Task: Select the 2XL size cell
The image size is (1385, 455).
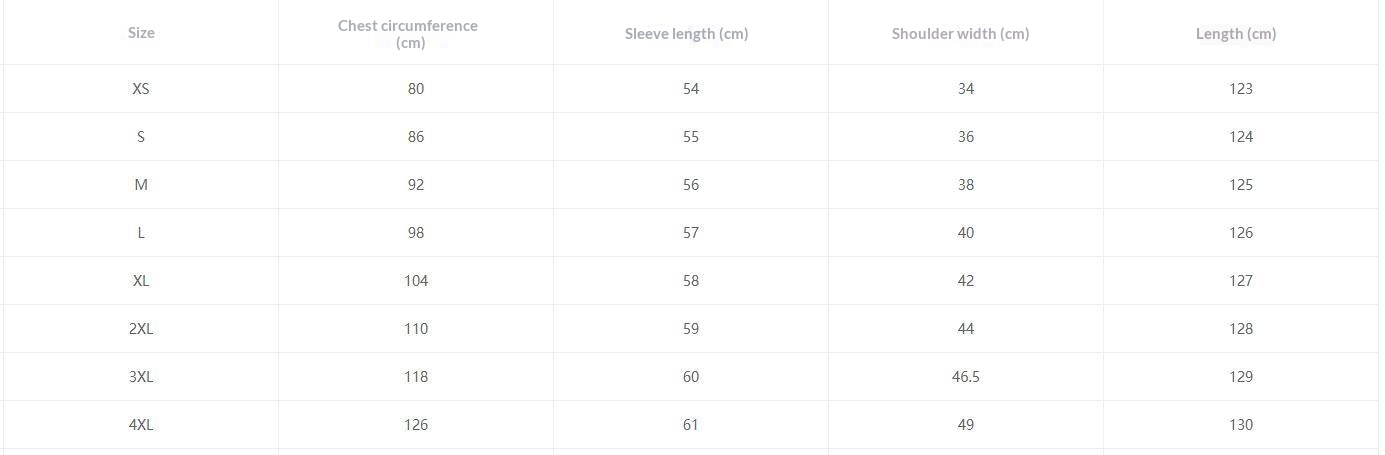Action: click(141, 329)
